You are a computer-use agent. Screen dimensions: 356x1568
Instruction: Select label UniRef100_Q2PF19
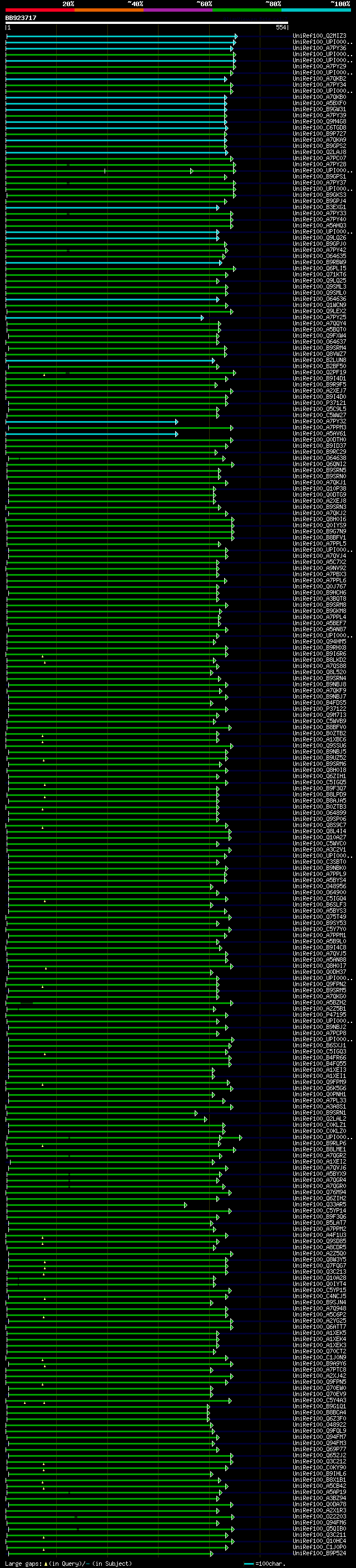(x=319, y=373)
